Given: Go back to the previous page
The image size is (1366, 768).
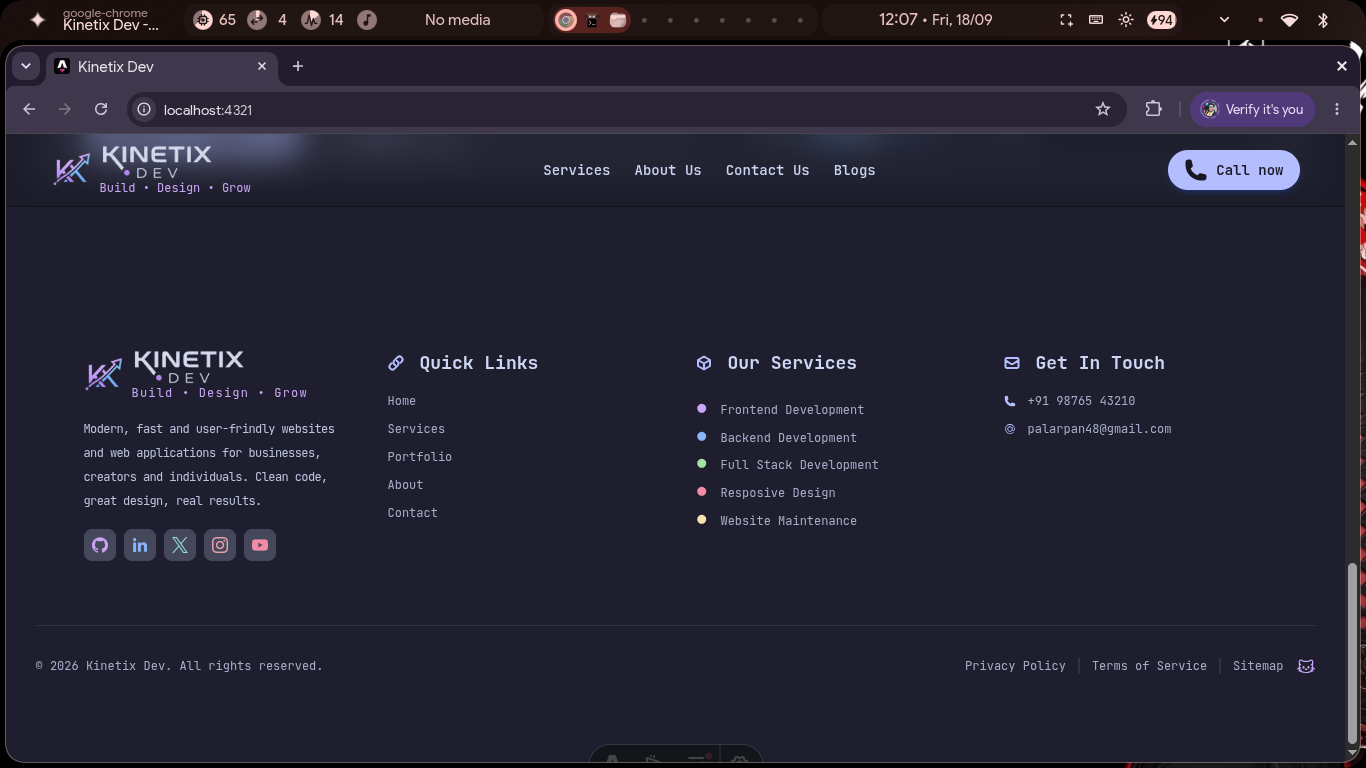Looking at the screenshot, I should point(29,109).
